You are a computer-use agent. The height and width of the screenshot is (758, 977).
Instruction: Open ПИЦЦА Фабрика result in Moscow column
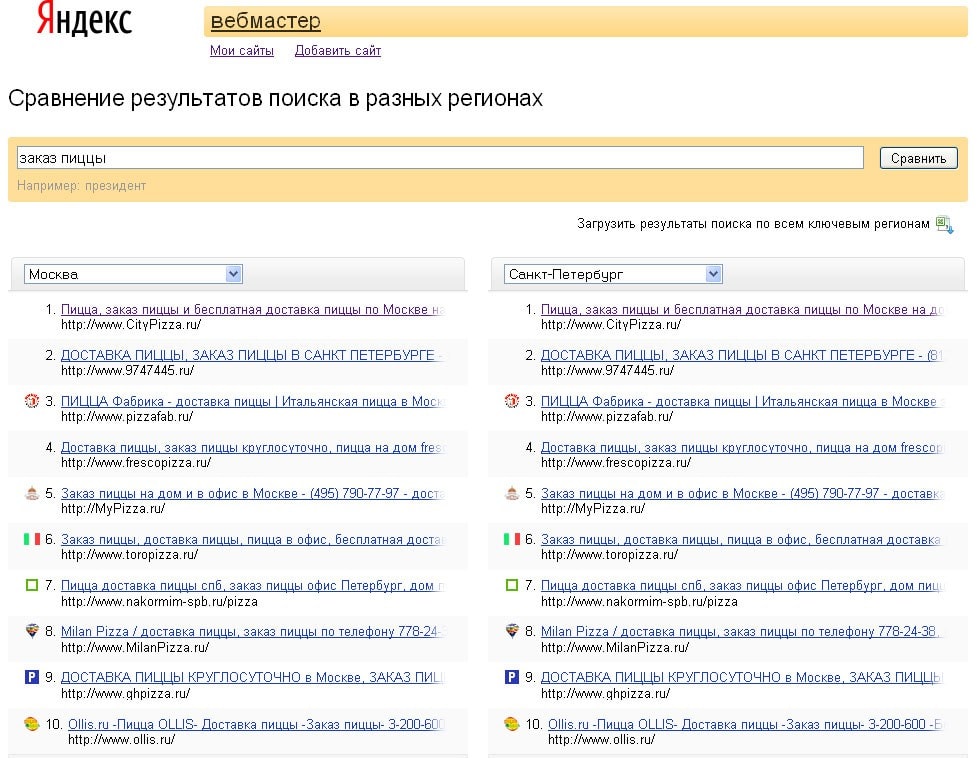[252, 401]
